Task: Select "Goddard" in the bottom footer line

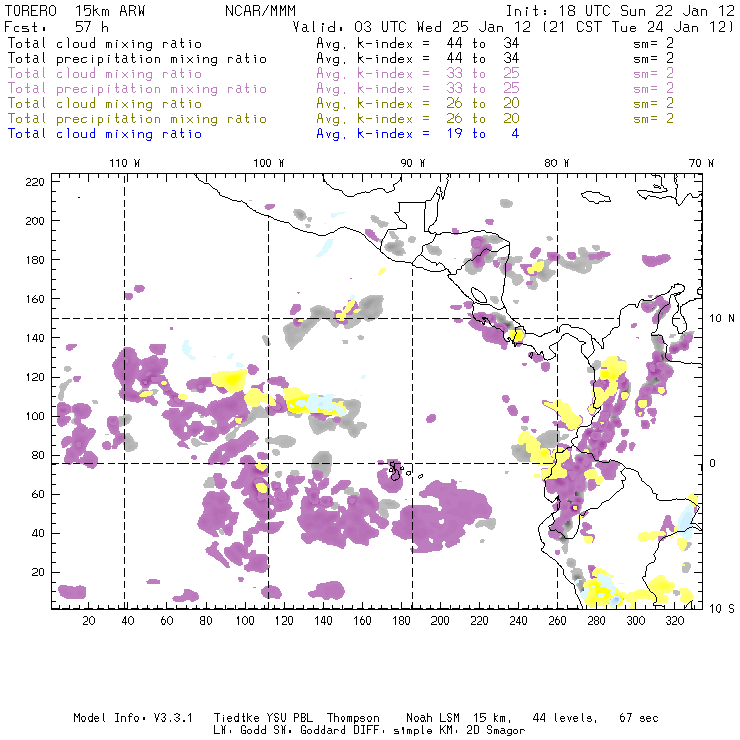Action: click(x=323, y=731)
